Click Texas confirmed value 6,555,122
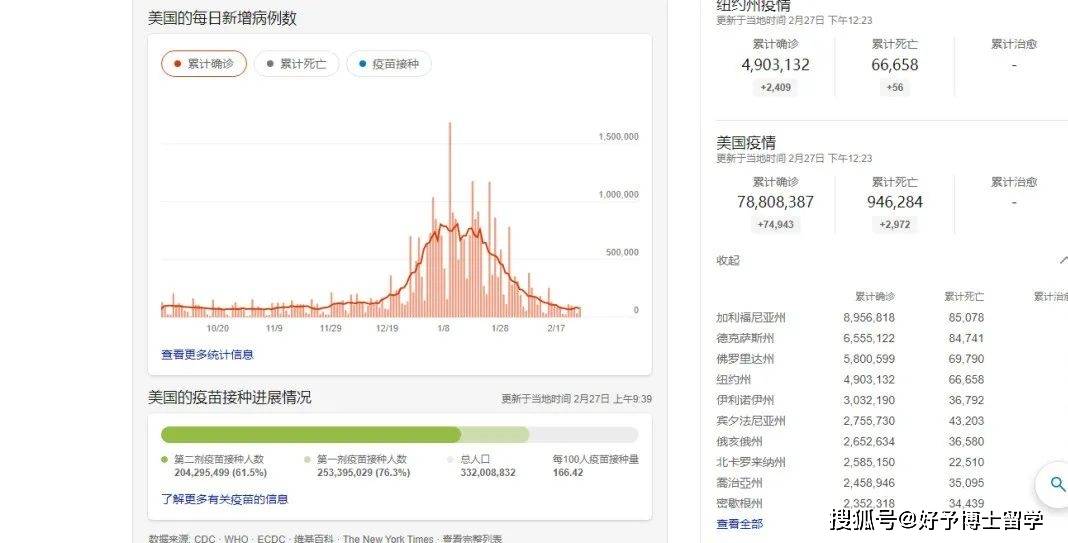The height and width of the screenshot is (543, 1068). [869, 338]
